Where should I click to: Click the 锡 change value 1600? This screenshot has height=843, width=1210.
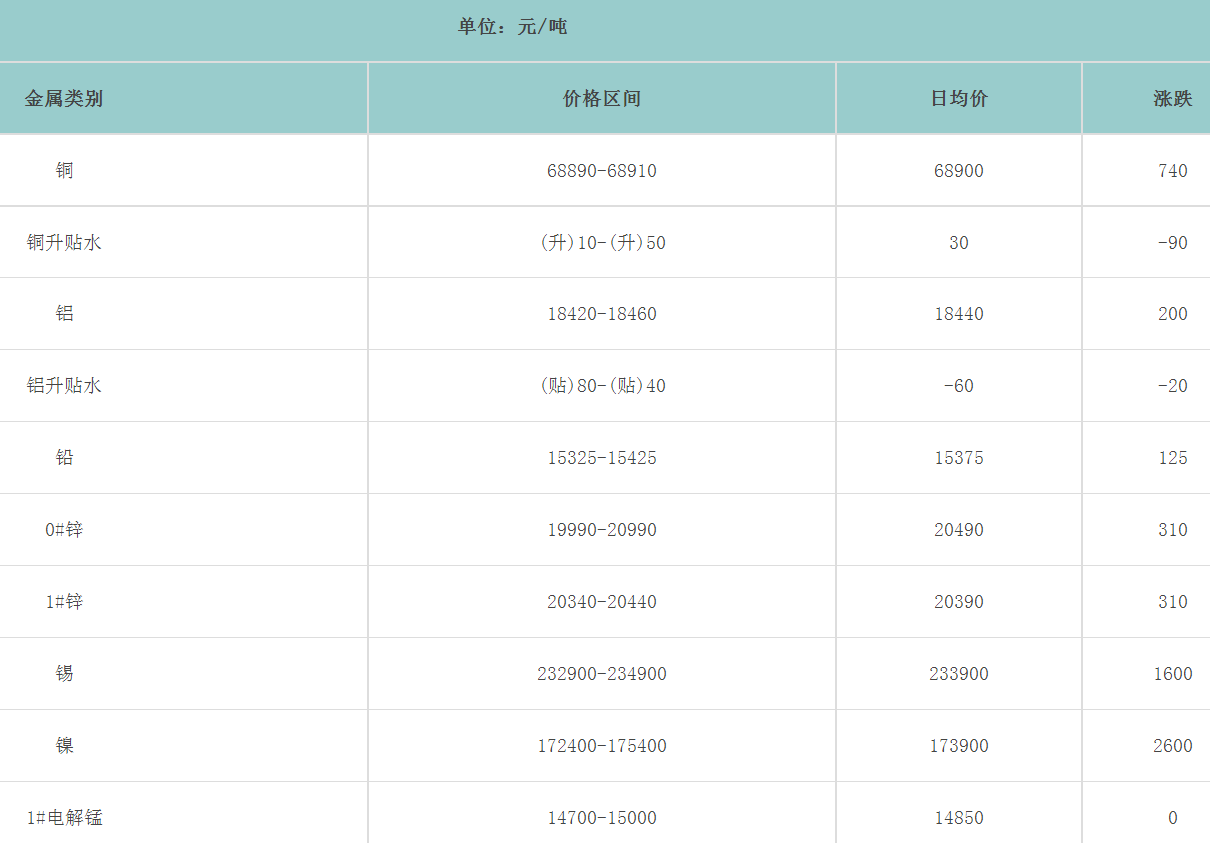point(1172,674)
